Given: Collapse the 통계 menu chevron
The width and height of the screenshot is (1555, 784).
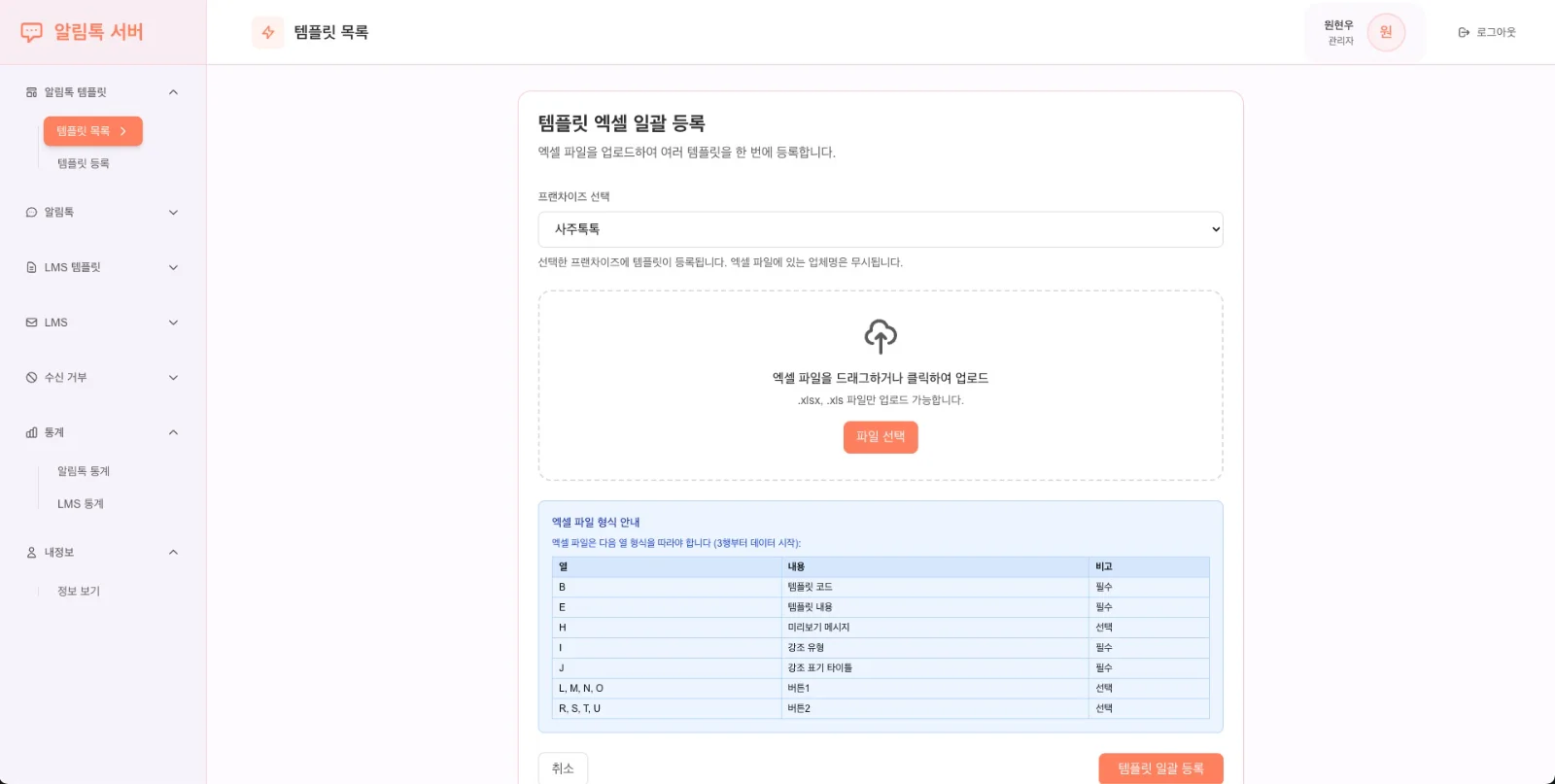Looking at the screenshot, I should tap(173, 432).
